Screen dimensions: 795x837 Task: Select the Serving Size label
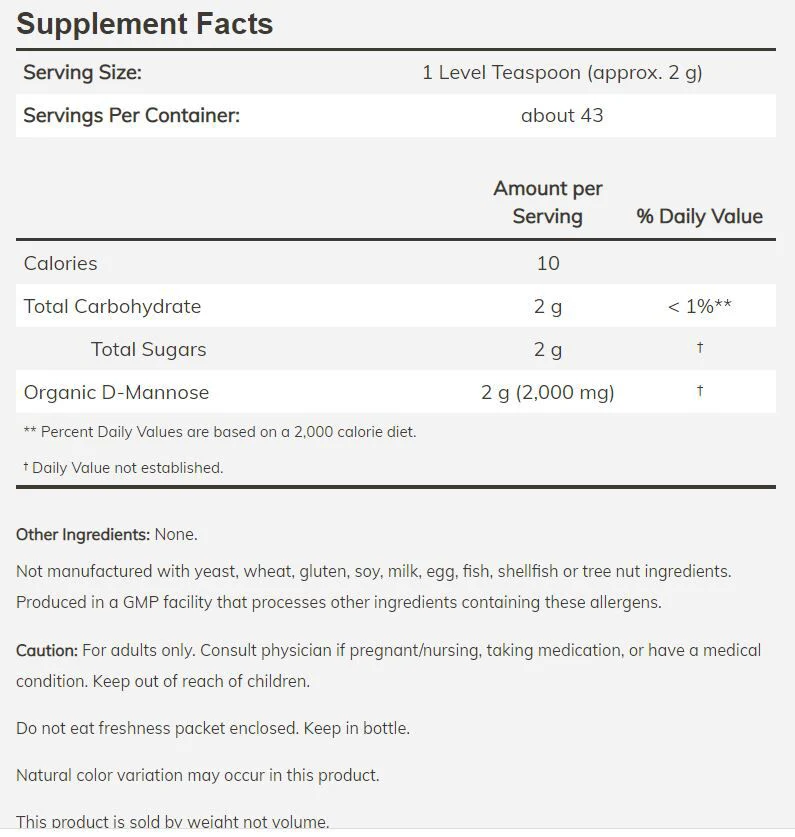click(x=83, y=72)
